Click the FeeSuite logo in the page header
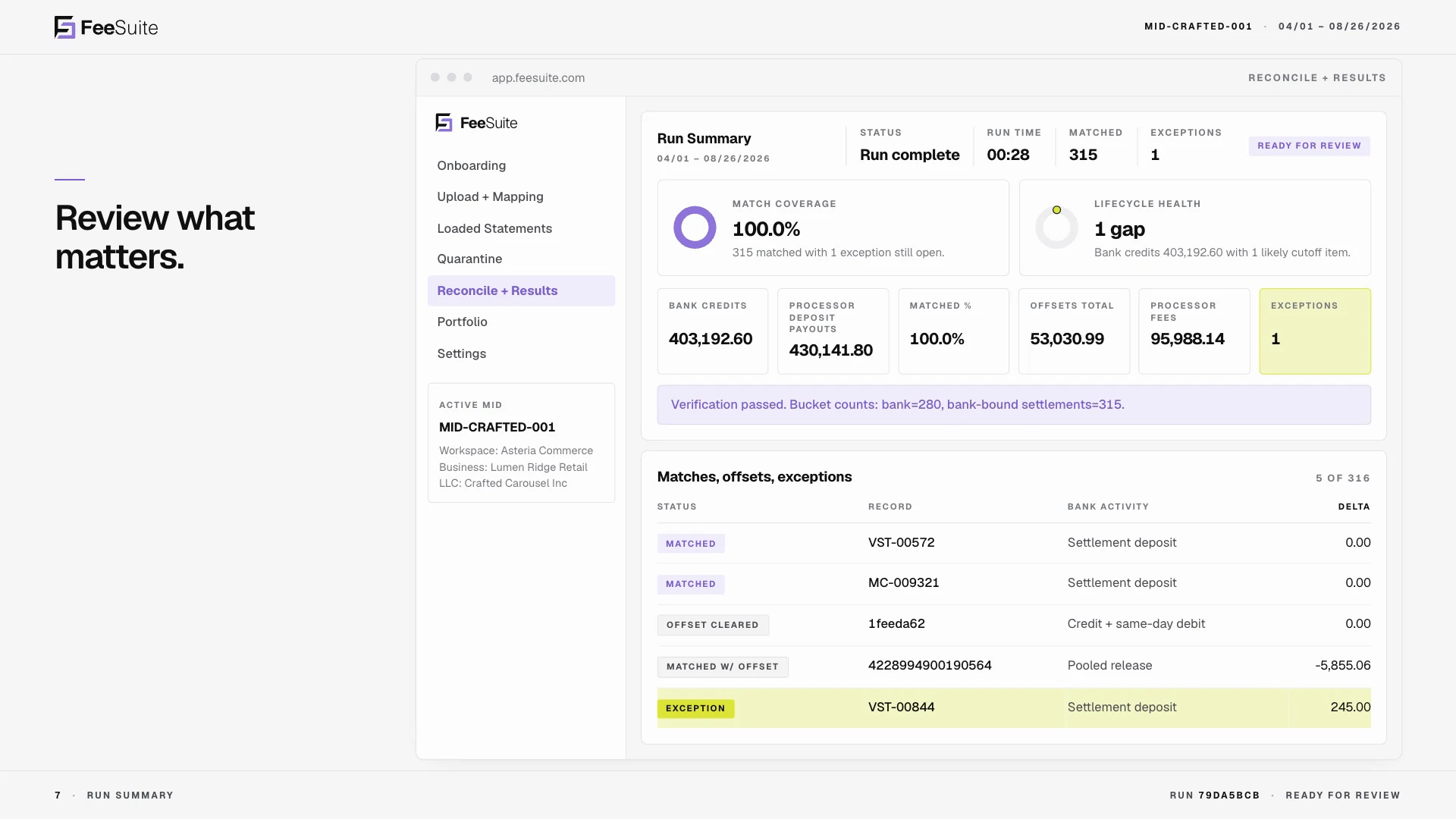This screenshot has width=1456, height=819. point(106,27)
